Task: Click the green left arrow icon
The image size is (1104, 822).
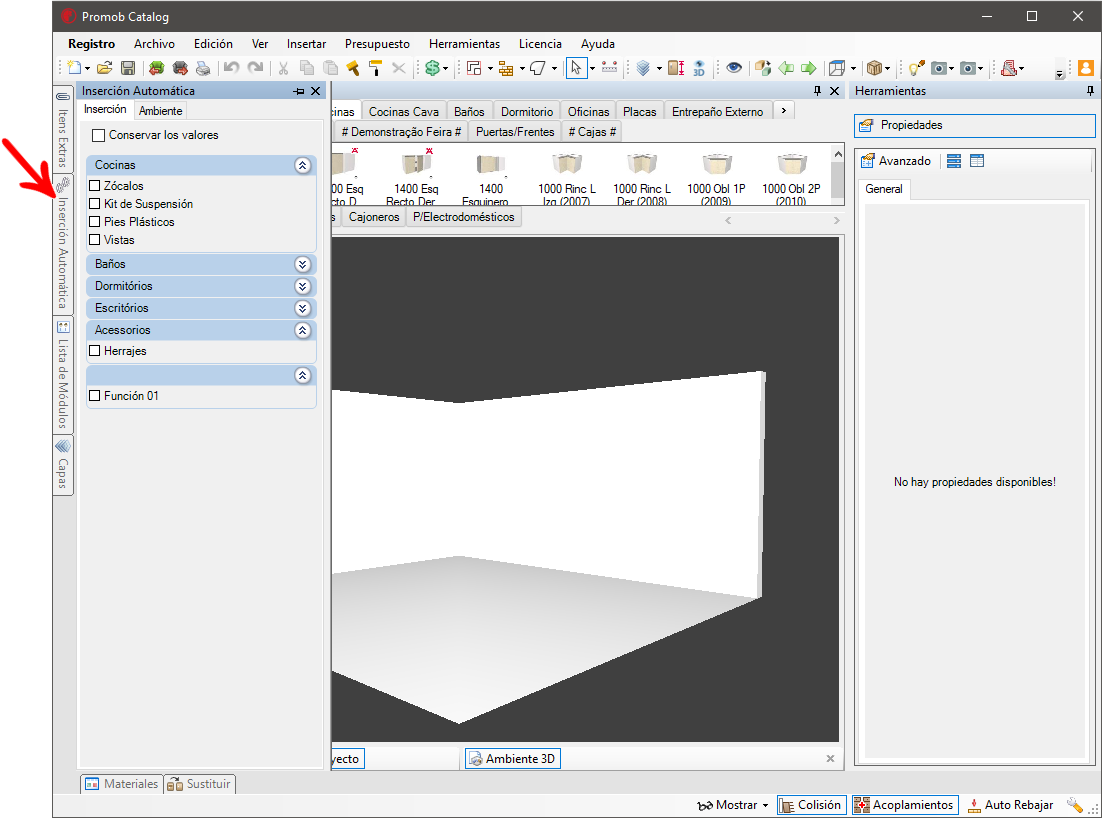Action: (786, 68)
